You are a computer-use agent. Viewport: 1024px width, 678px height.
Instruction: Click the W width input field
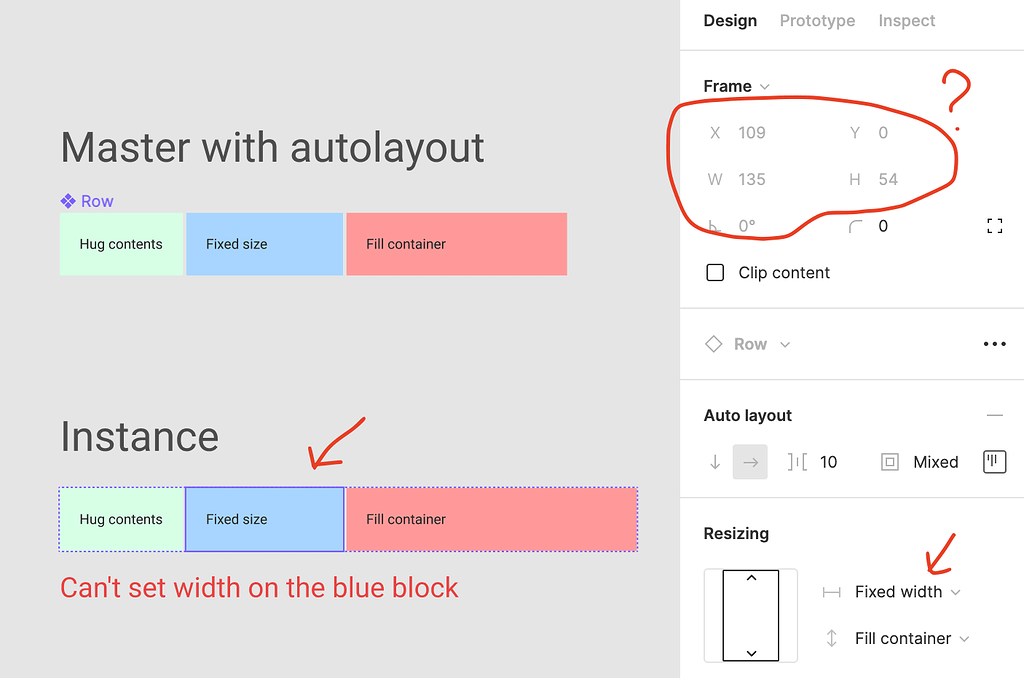[x=751, y=180]
